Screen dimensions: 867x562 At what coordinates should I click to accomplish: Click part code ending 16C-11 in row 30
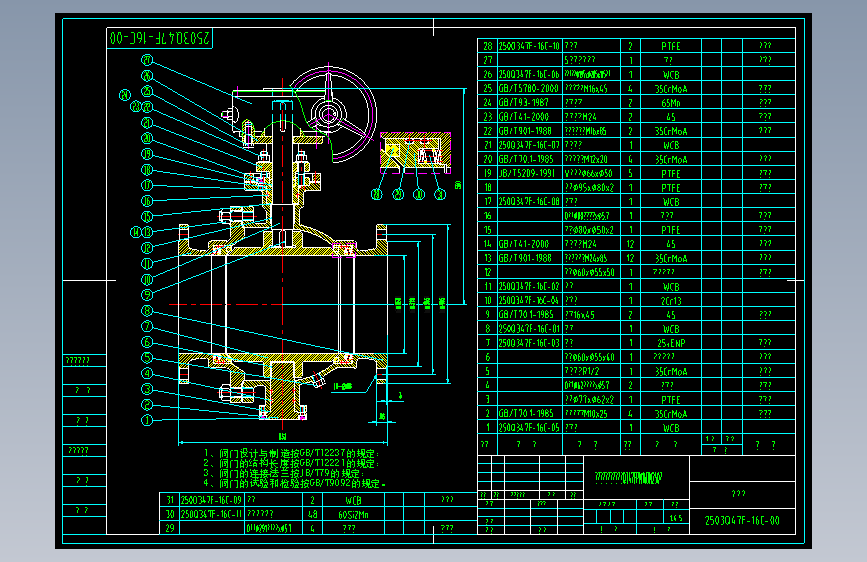(x=212, y=514)
